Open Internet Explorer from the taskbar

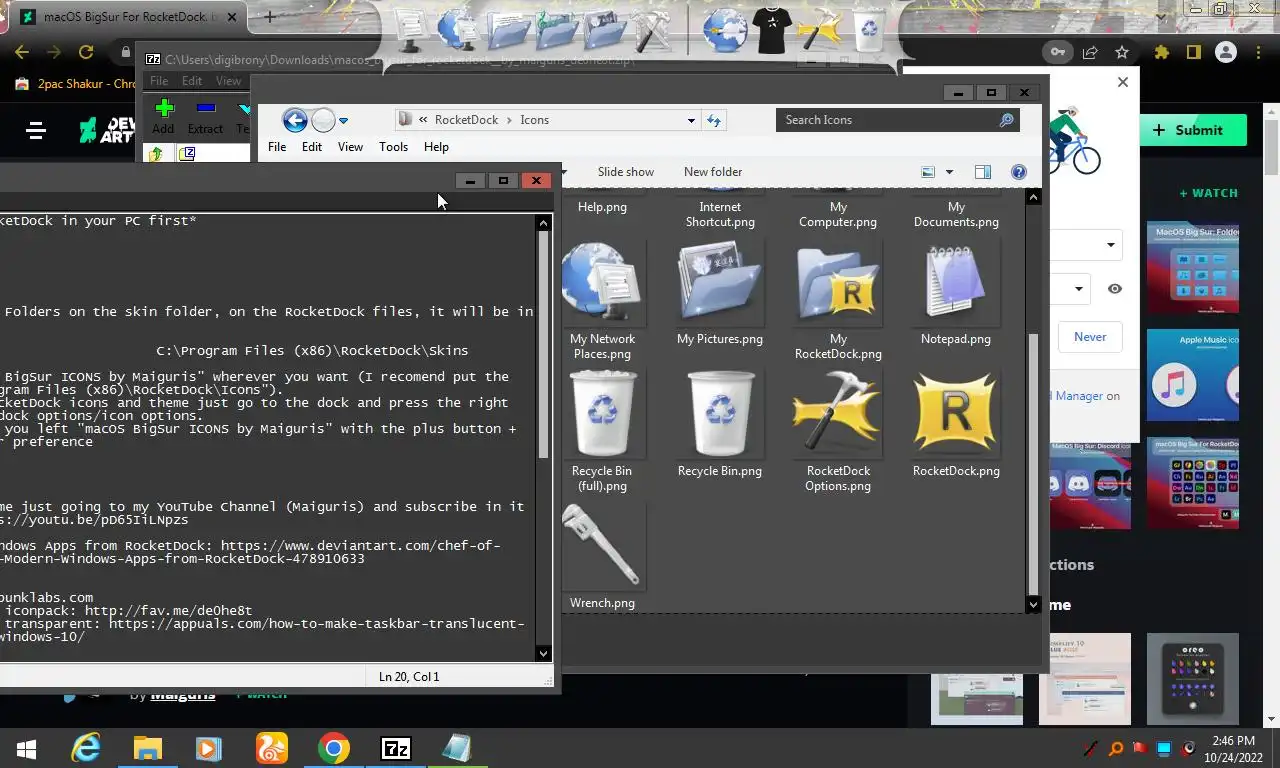tap(86, 748)
